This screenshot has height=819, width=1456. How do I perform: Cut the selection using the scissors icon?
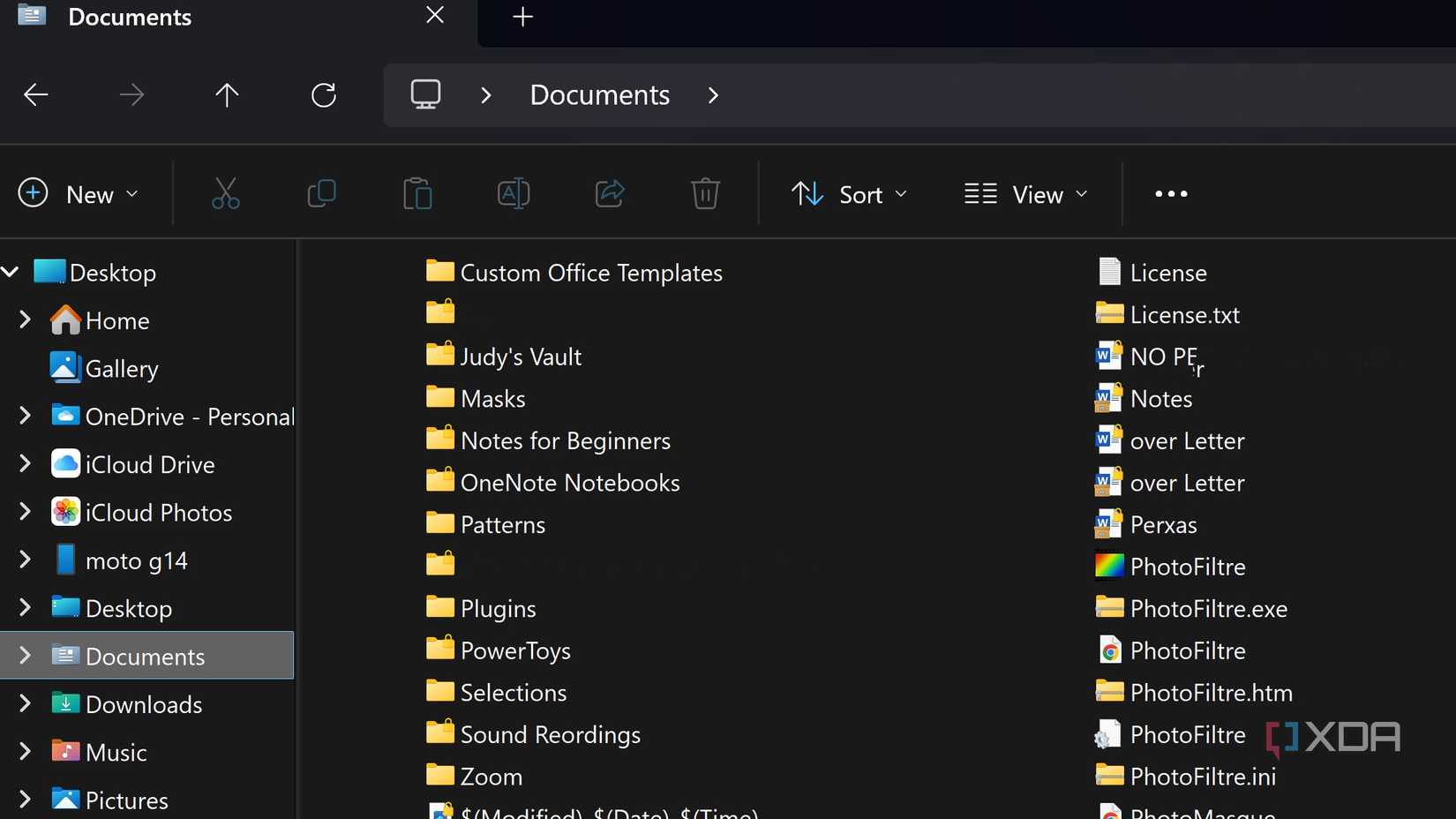coord(226,193)
